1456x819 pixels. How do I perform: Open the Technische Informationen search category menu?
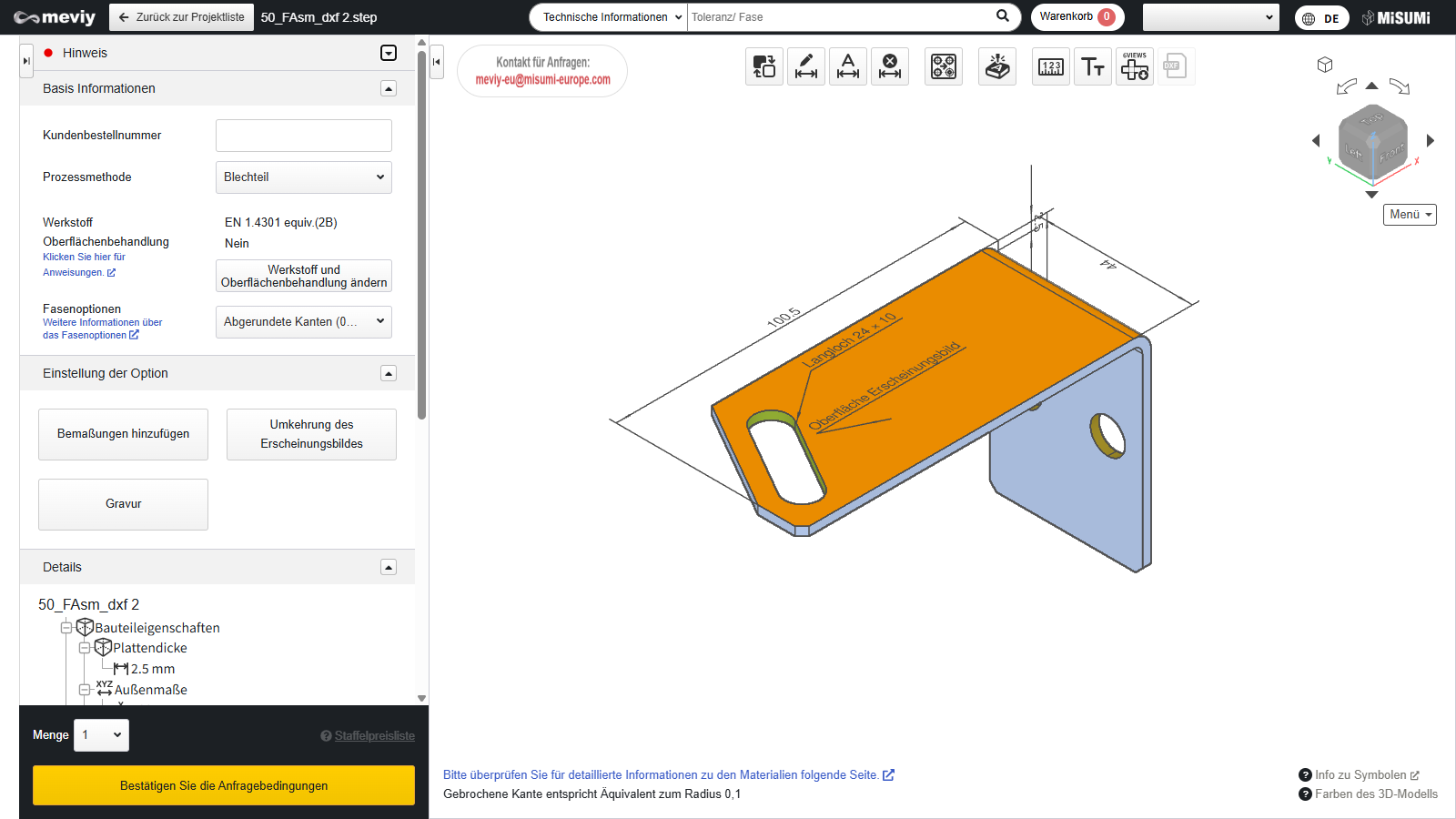pyautogui.click(x=609, y=17)
